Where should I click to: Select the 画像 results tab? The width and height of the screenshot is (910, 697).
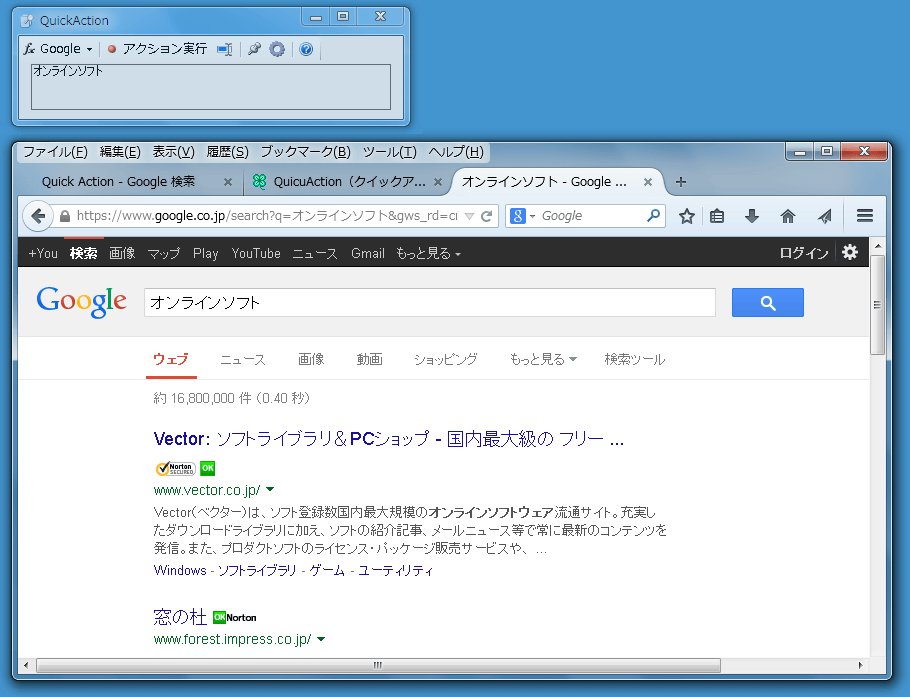[x=311, y=360]
